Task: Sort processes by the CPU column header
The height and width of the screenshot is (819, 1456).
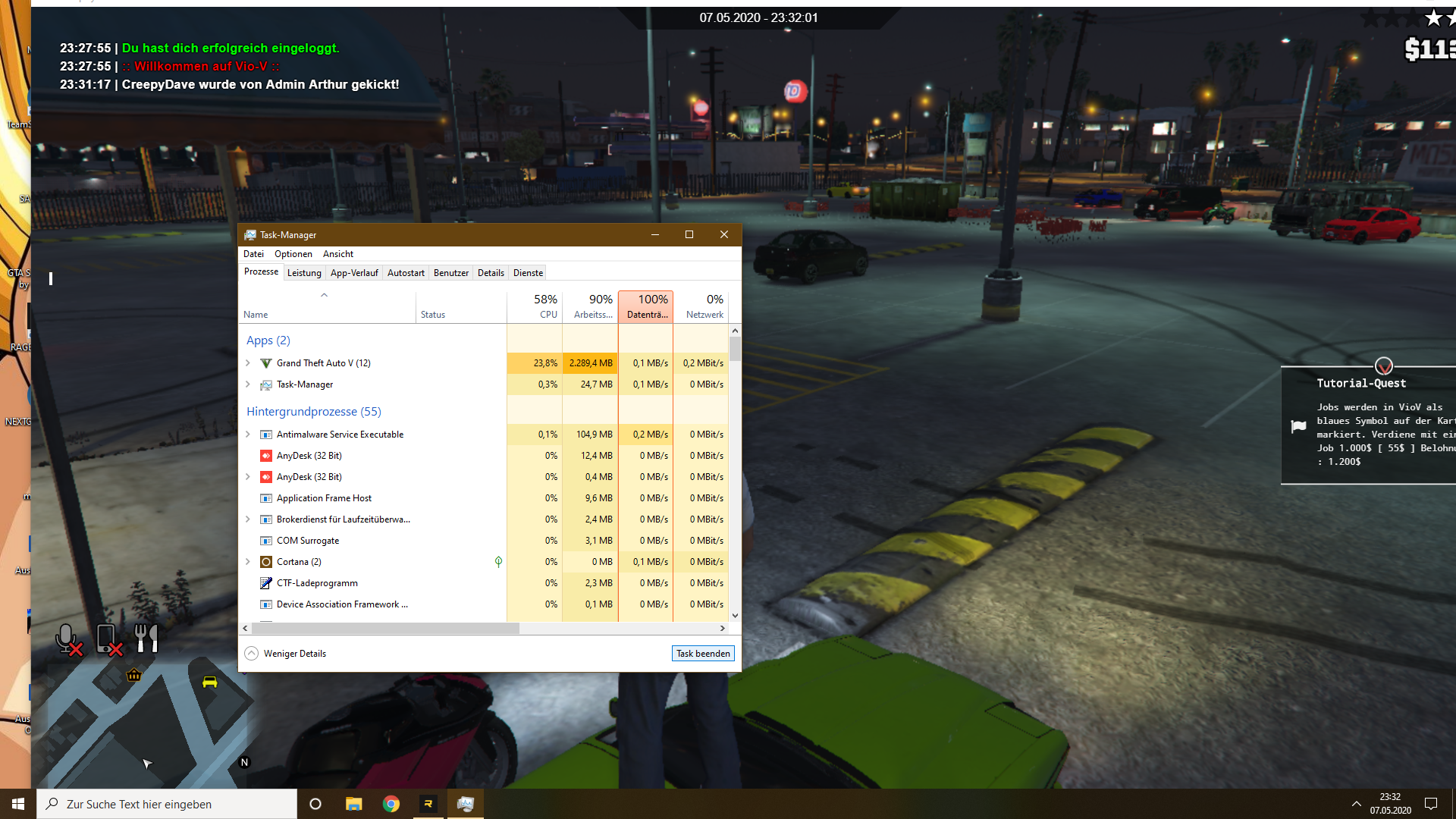Action: point(535,306)
